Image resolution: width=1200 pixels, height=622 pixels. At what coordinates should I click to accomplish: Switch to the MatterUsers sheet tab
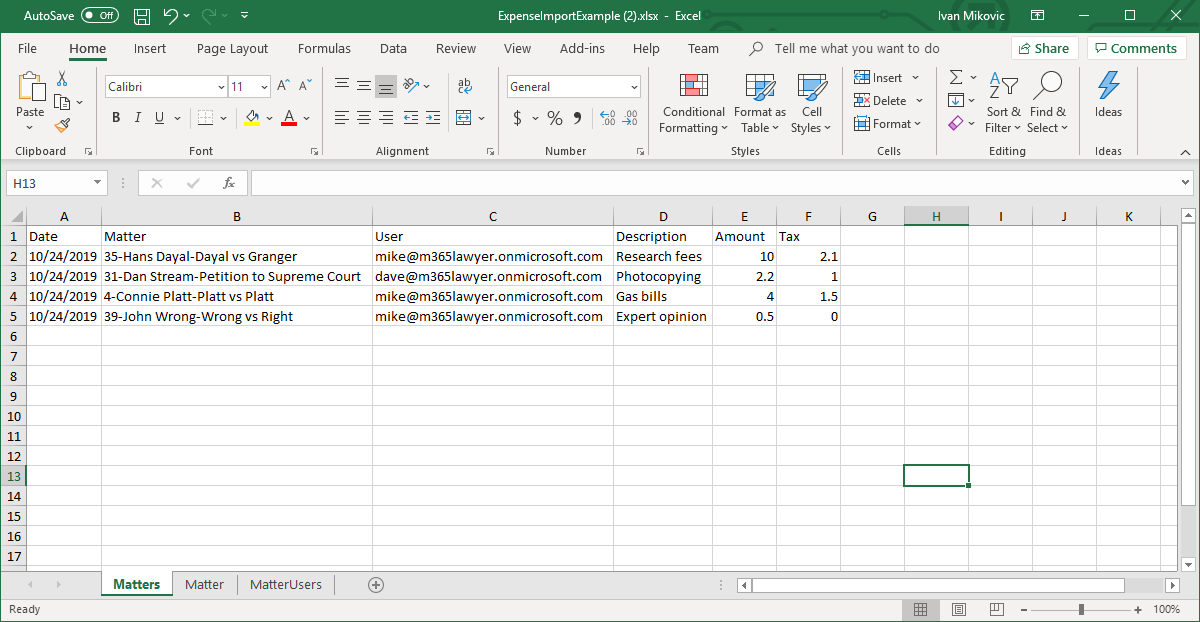[x=286, y=584]
